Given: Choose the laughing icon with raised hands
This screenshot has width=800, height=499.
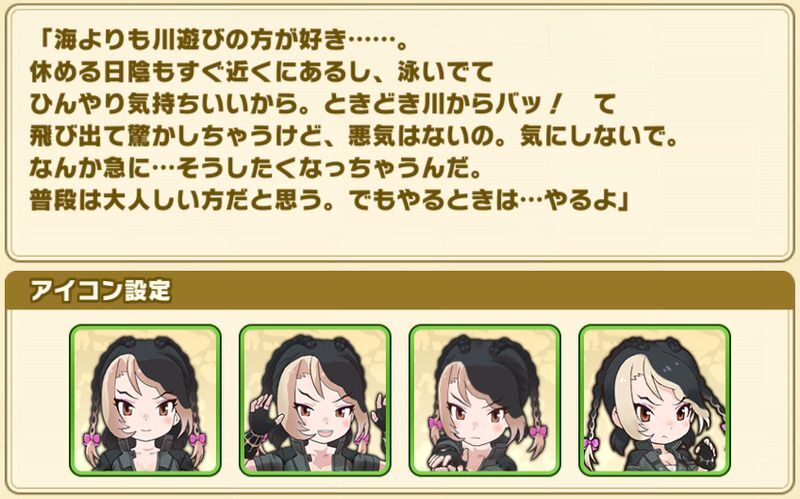Looking at the screenshot, I should coord(315,400).
